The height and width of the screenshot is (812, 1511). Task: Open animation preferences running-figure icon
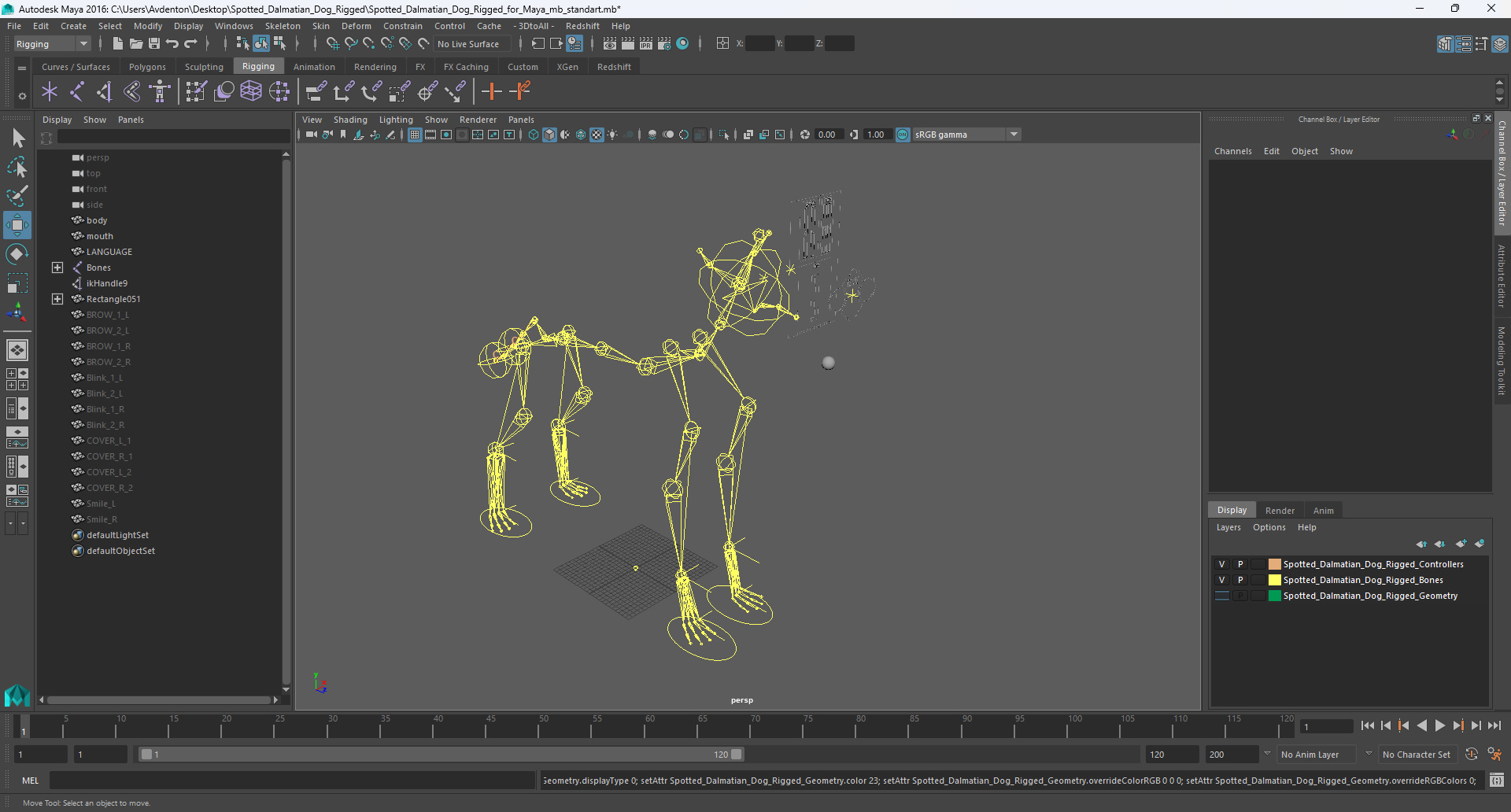[1494, 755]
